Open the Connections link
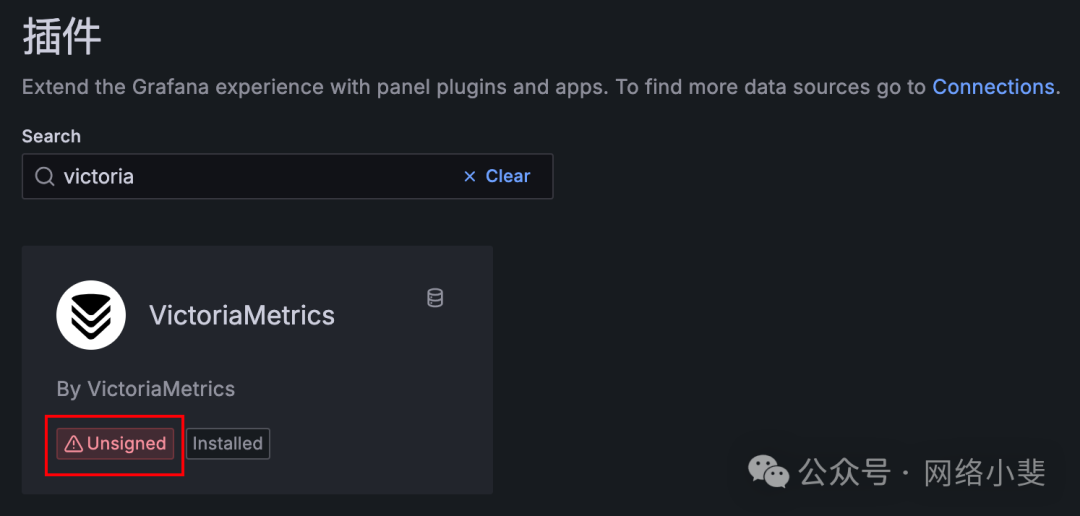 point(993,87)
